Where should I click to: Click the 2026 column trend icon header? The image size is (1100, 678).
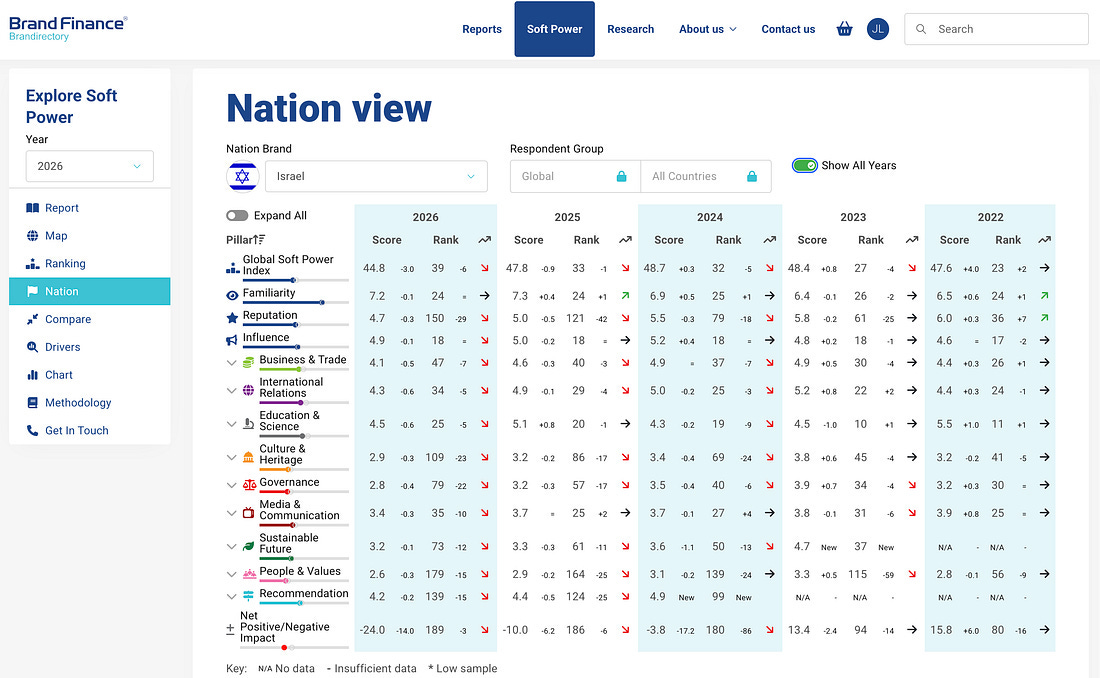point(485,240)
